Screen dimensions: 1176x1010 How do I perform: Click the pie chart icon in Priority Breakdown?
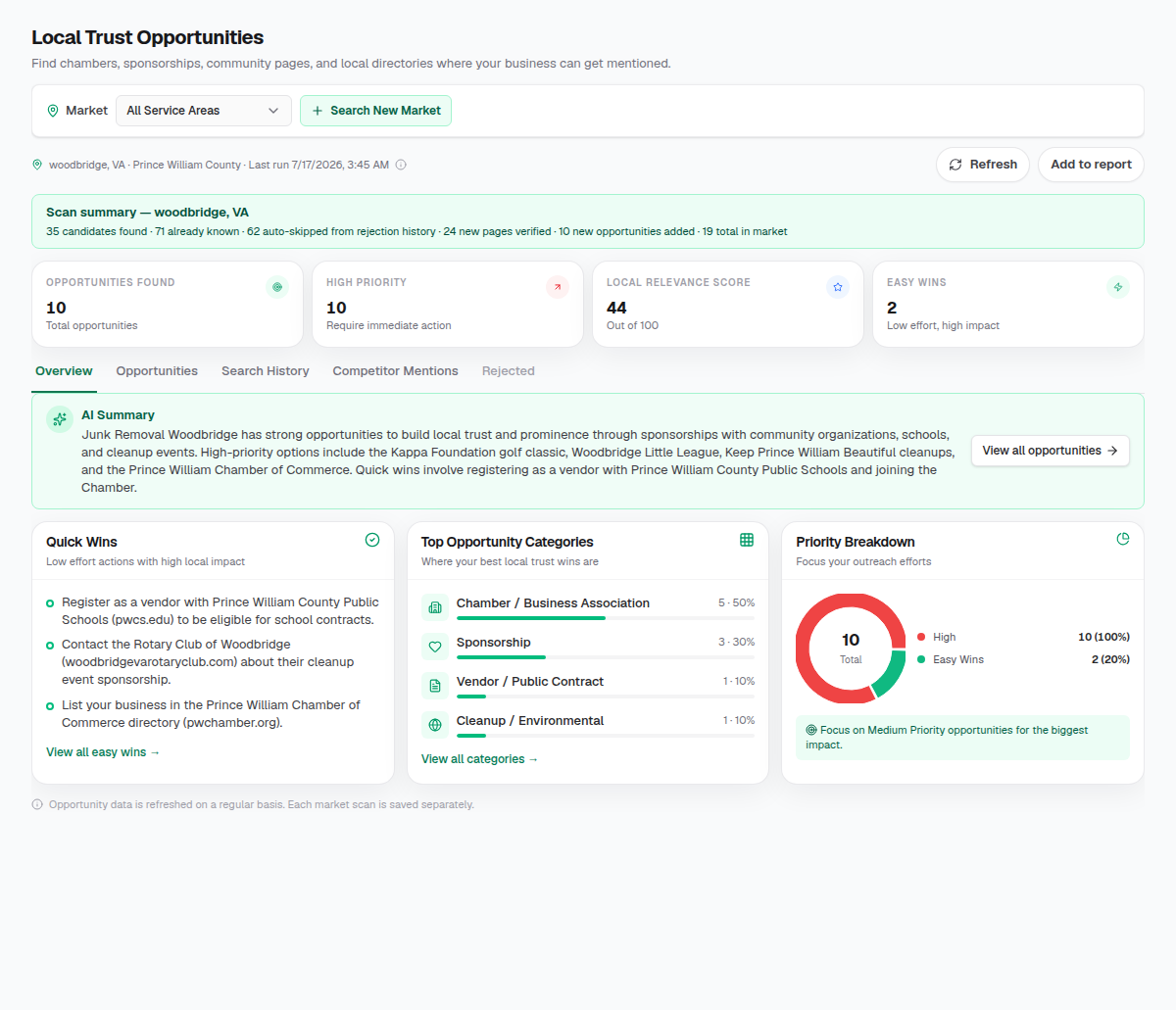click(1123, 539)
